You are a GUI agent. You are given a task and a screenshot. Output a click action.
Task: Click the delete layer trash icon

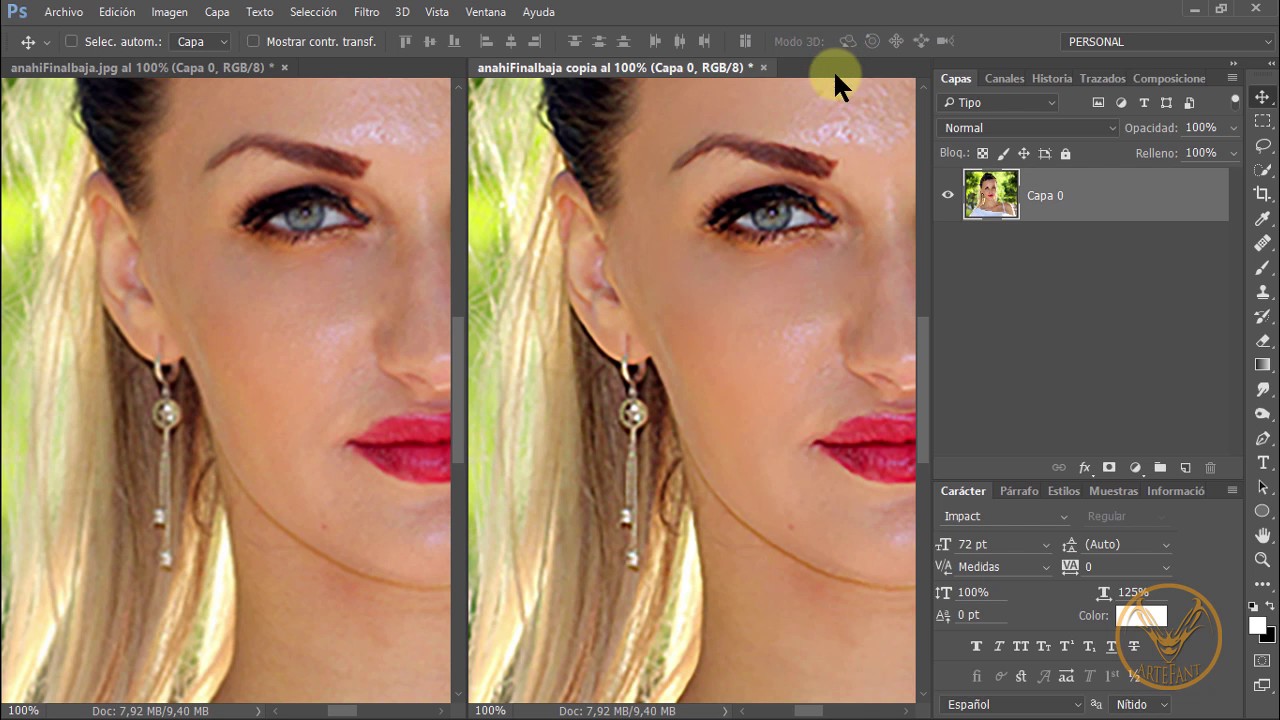[1210, 467]
